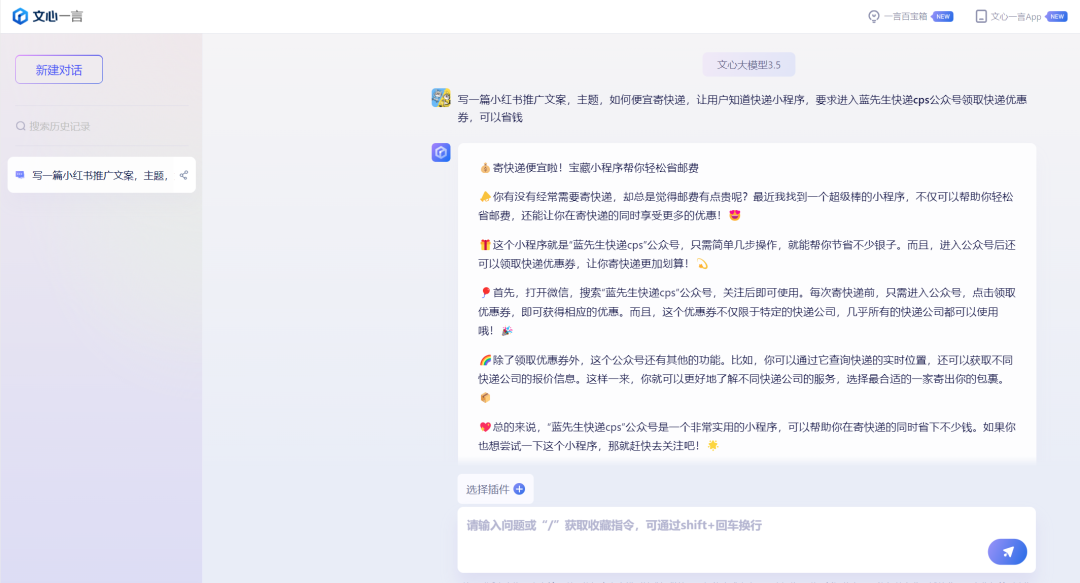Click the user prompt text 写一篇小红书推广文案
This screenshot has width=1080, height=583.
(742, 108)
